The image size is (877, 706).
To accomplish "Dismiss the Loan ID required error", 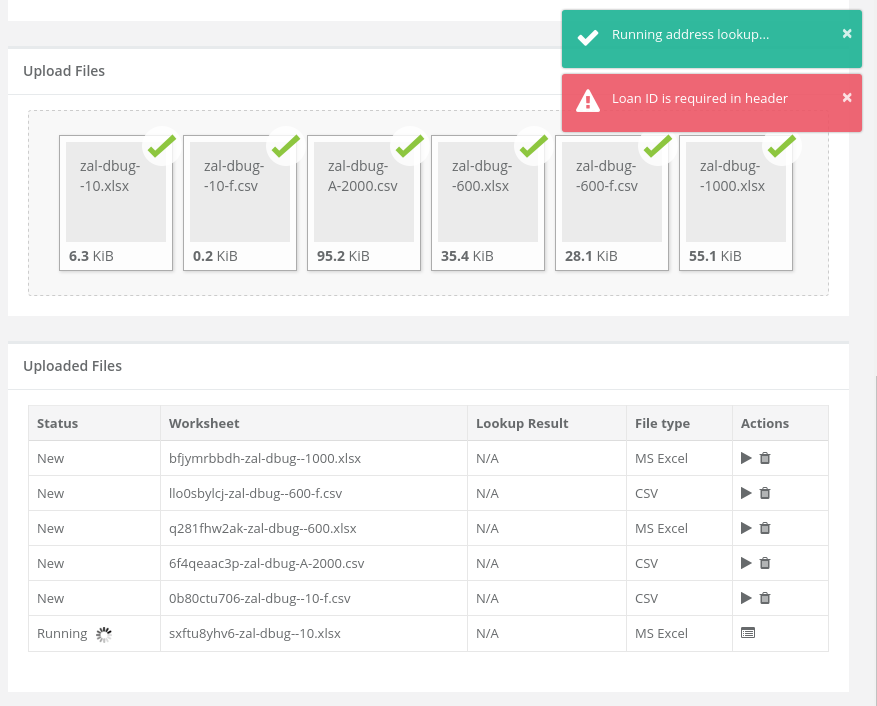I will point(847,97).
